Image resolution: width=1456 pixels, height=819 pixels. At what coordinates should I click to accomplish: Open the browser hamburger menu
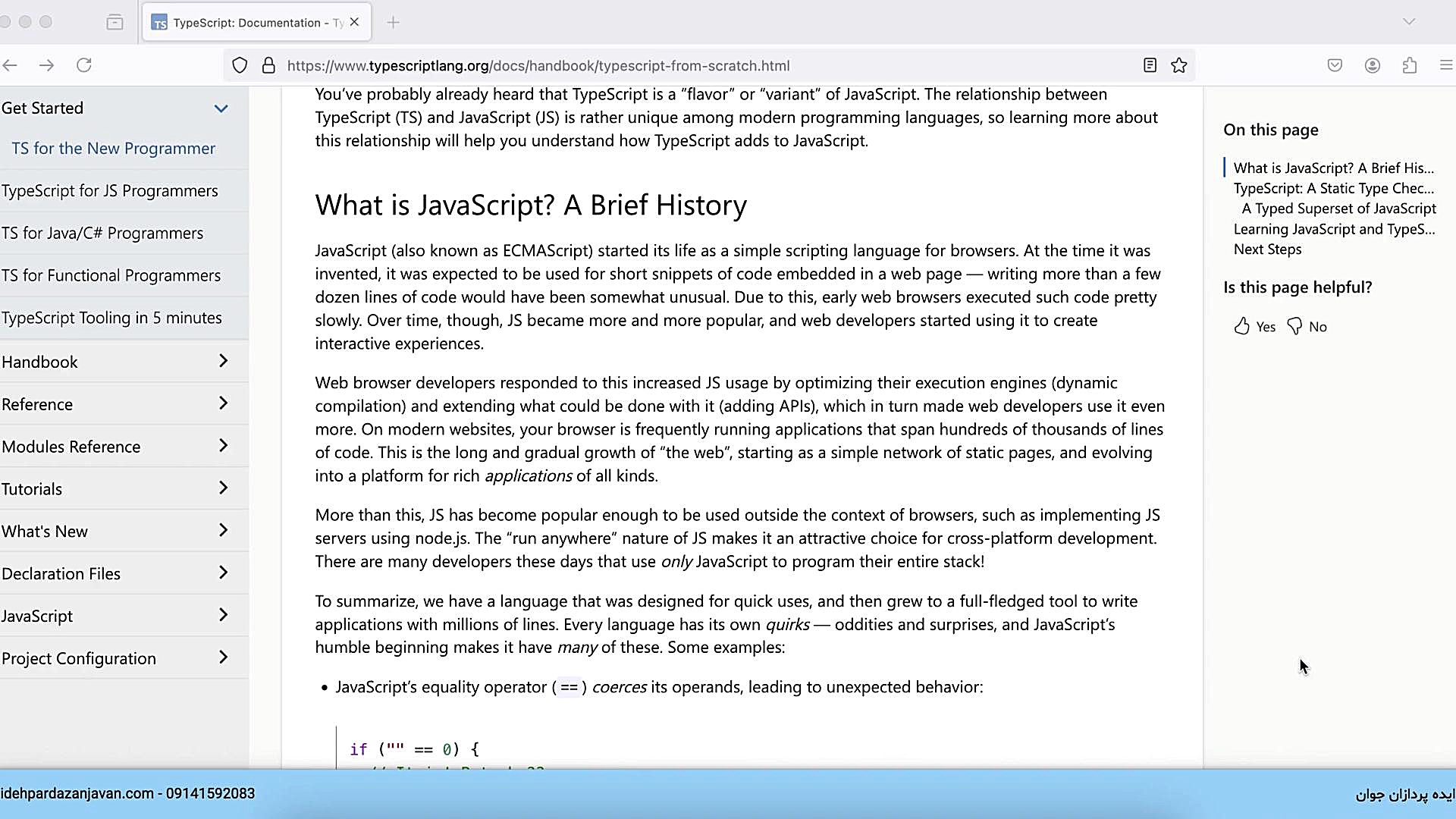click(x=1446, y=65)
